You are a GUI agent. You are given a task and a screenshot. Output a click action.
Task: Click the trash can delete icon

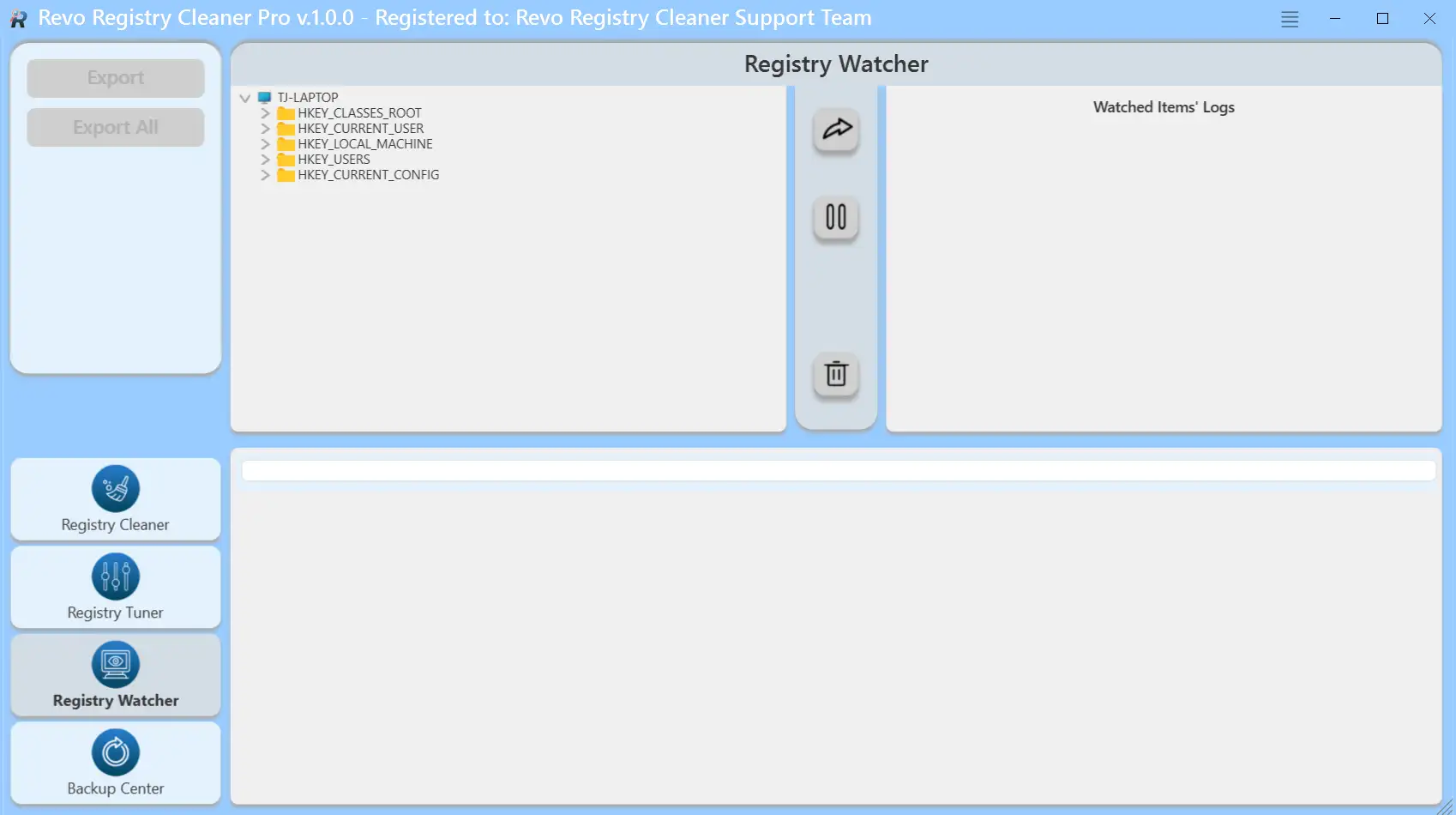tap(836, 374)
